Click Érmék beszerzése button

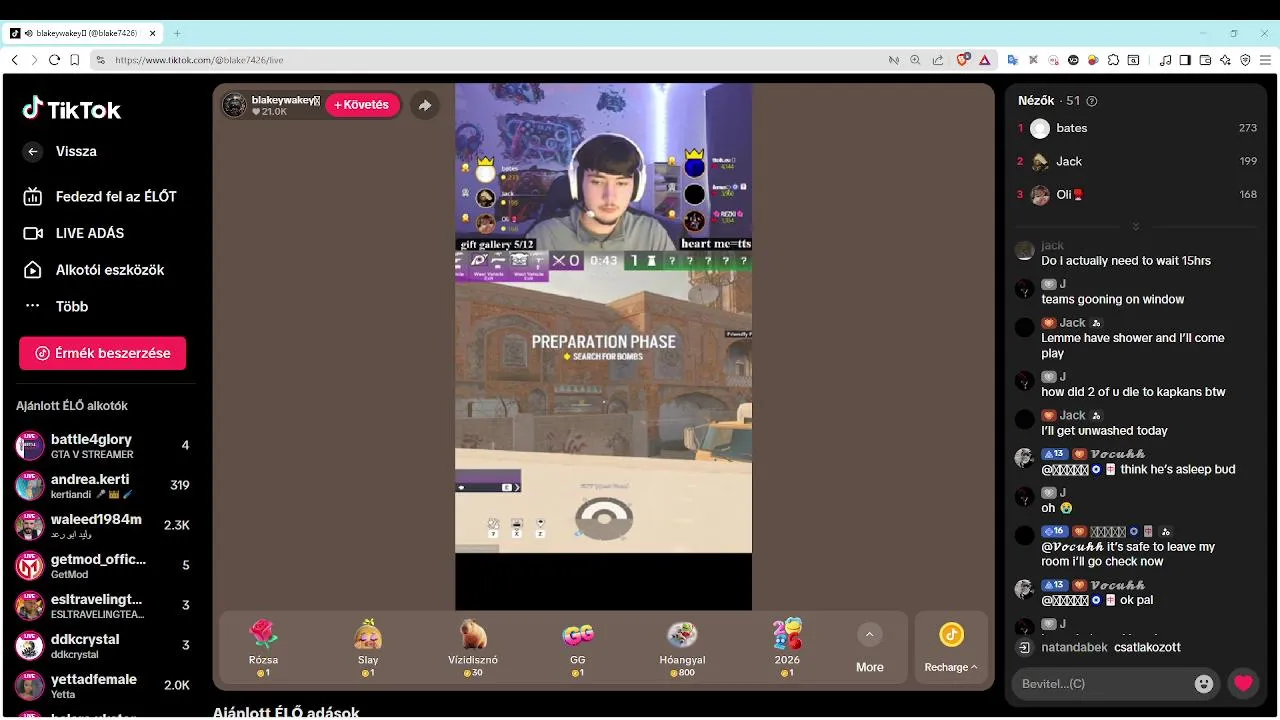point(102,353)
